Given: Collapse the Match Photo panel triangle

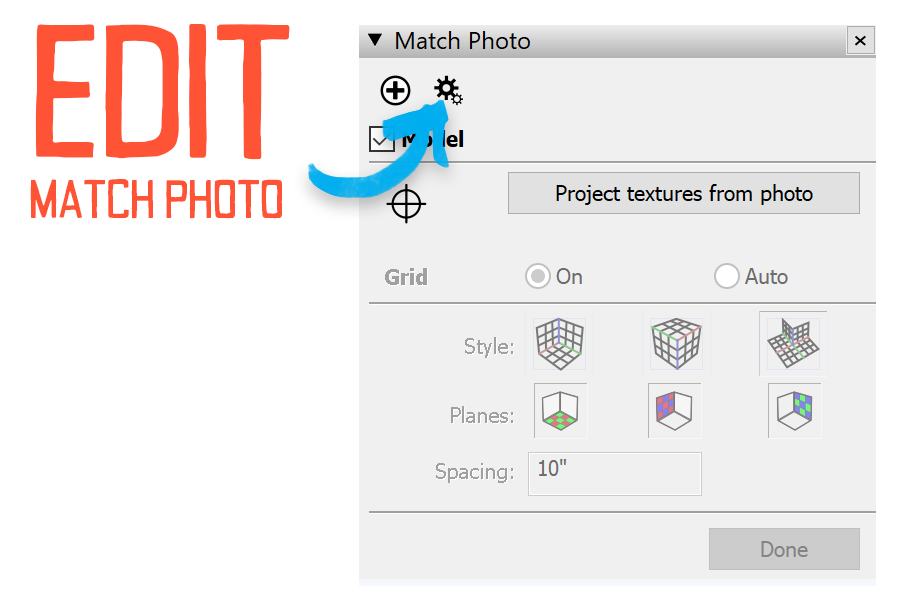Looking at the screenshot, I should [375, 41].
